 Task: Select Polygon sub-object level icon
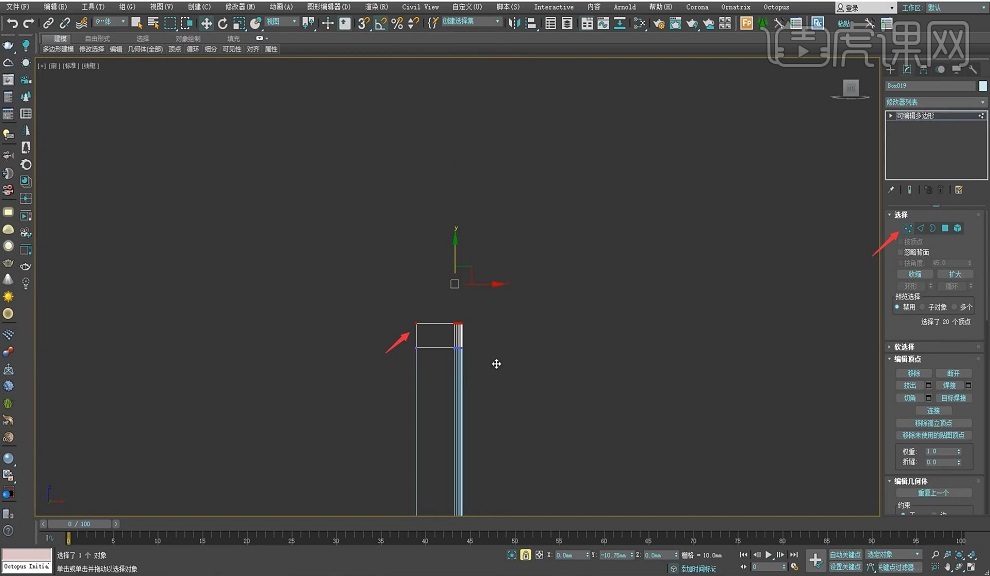click(944, 228)
